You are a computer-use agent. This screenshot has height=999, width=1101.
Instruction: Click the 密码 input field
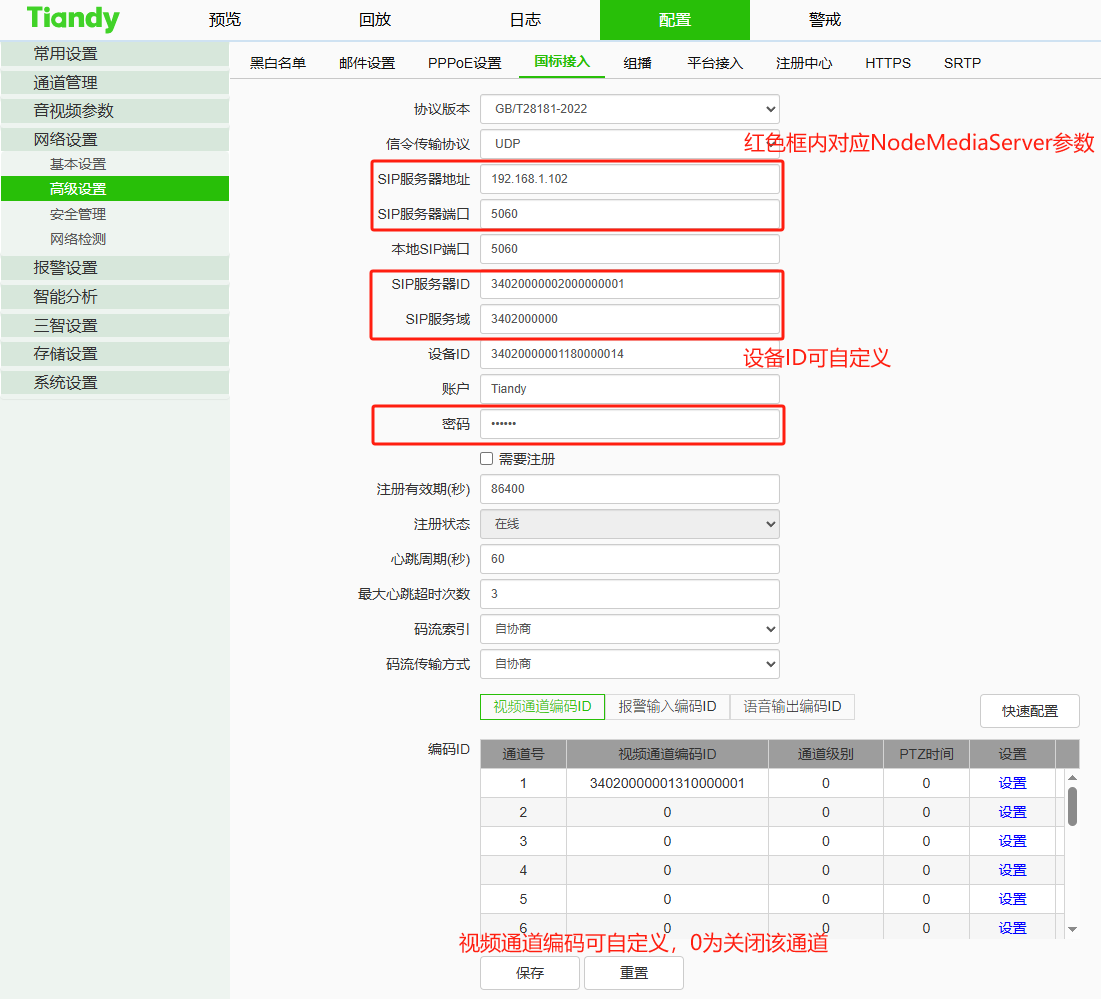630,424
